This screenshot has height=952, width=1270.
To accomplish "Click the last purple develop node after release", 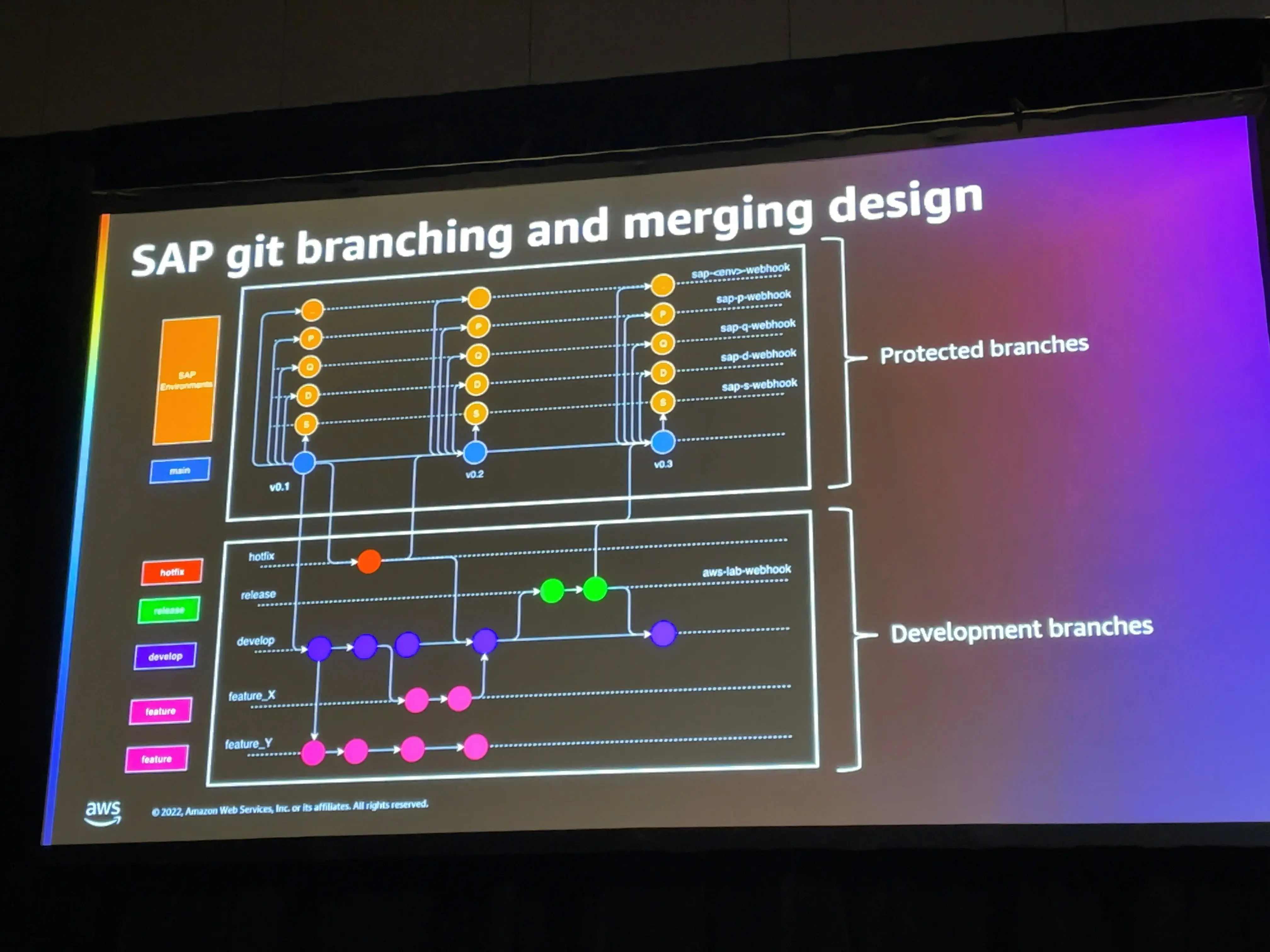I will coord(664,633).
